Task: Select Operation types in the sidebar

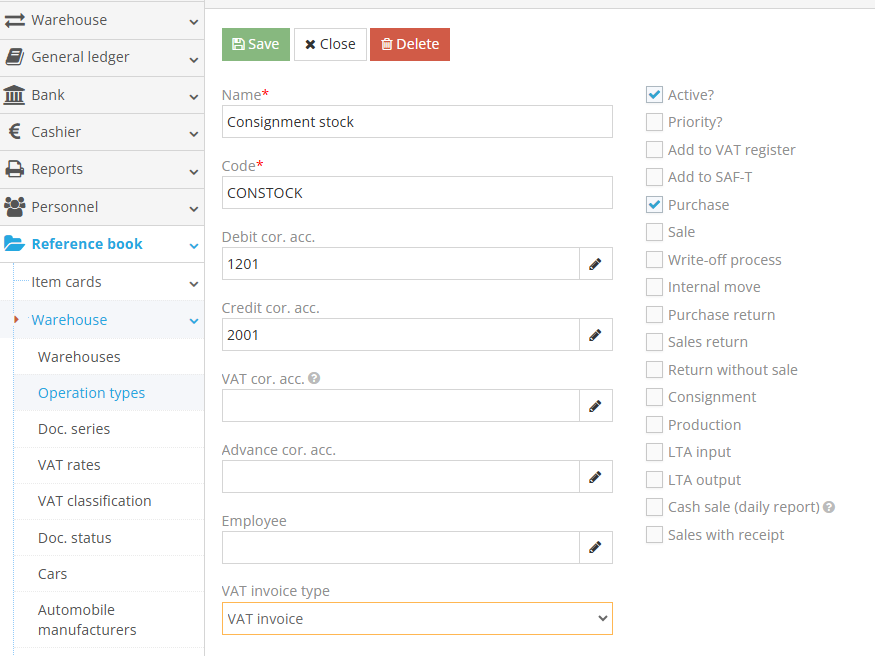Action: click(x=91, y=393)
